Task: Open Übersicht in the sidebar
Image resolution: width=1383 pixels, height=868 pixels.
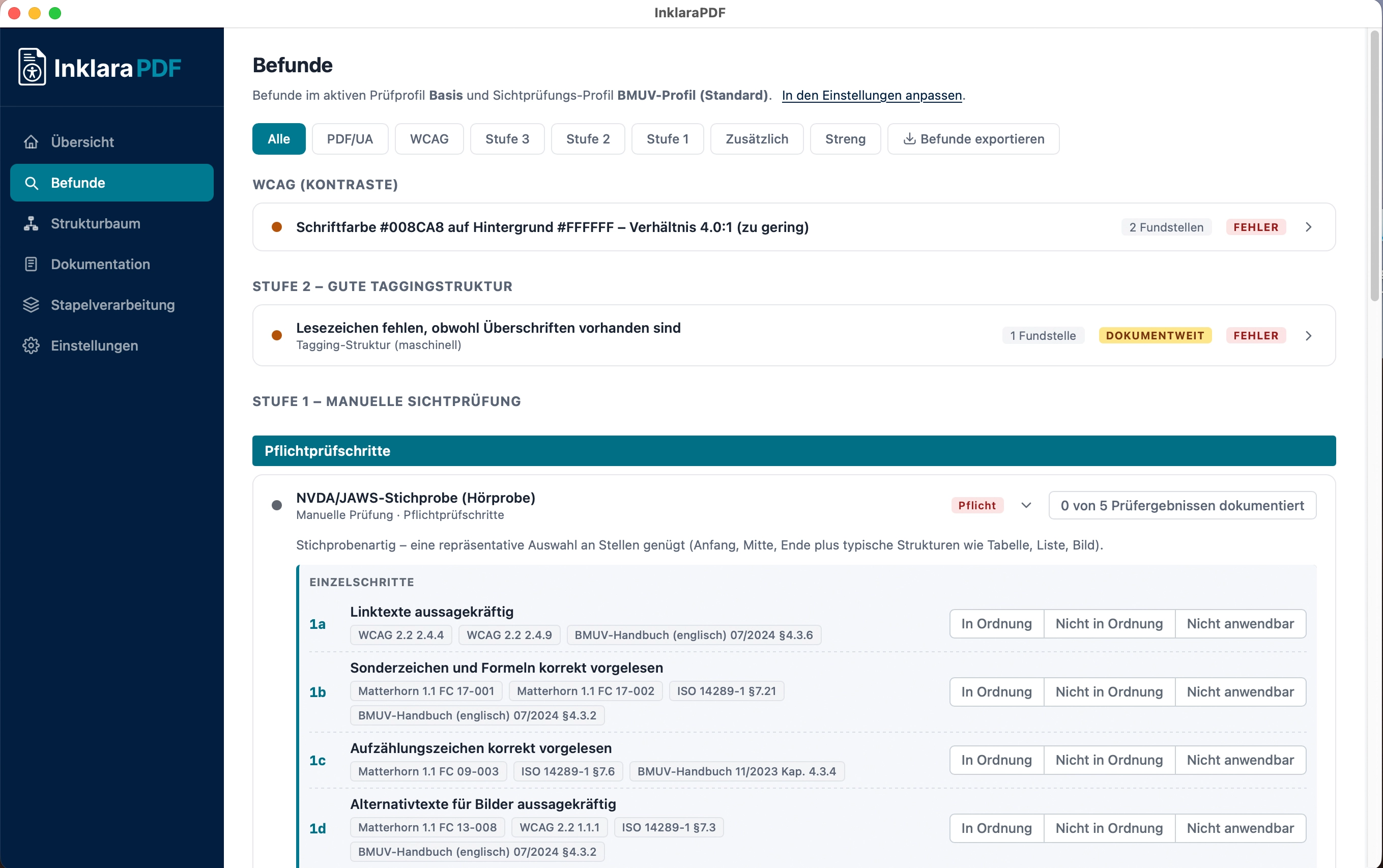Action: (x=112, y=142)
